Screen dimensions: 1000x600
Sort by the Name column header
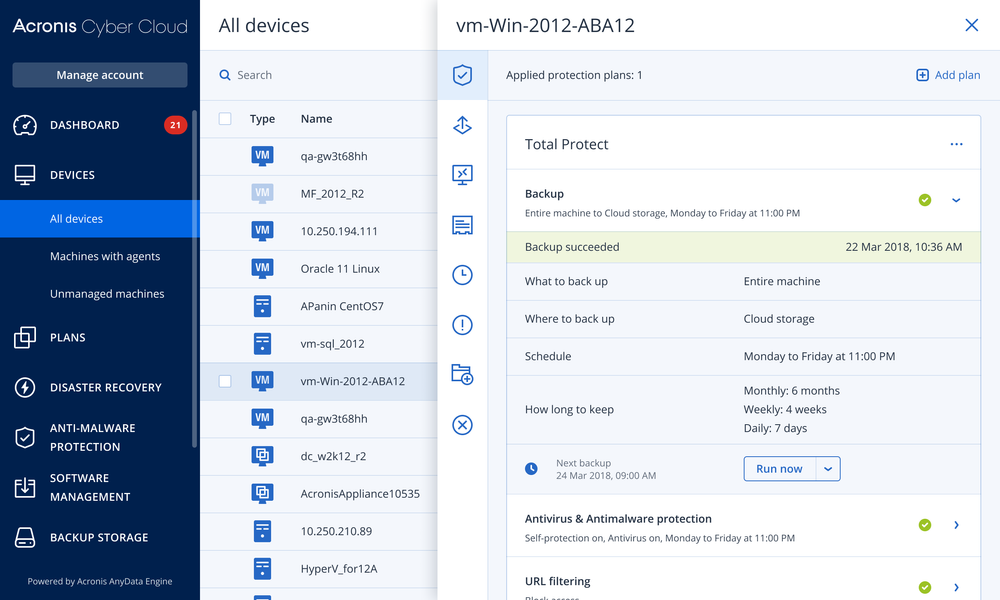point(316,119)
